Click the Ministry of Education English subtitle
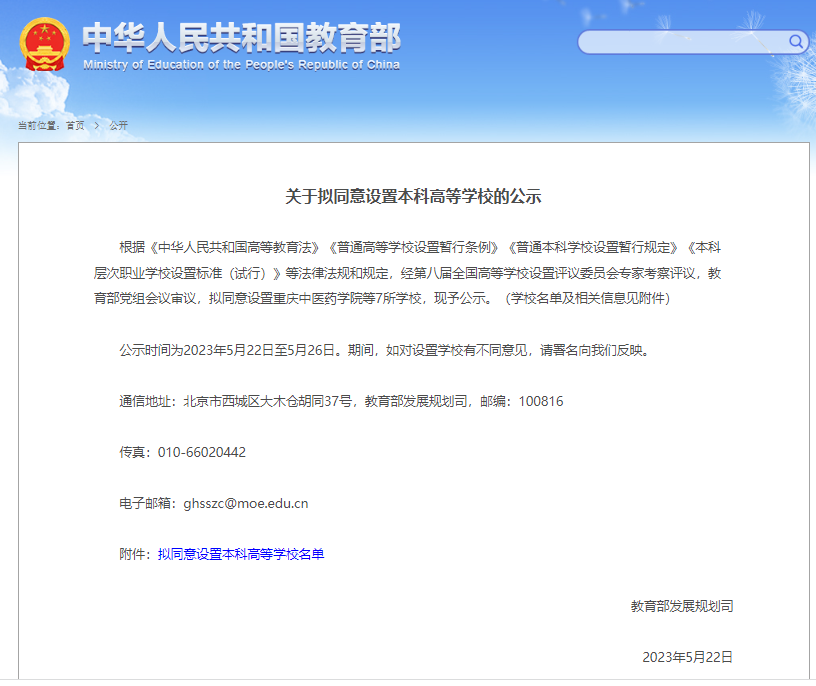This screenshot has width=816, height=686. (x=241, y=65)
